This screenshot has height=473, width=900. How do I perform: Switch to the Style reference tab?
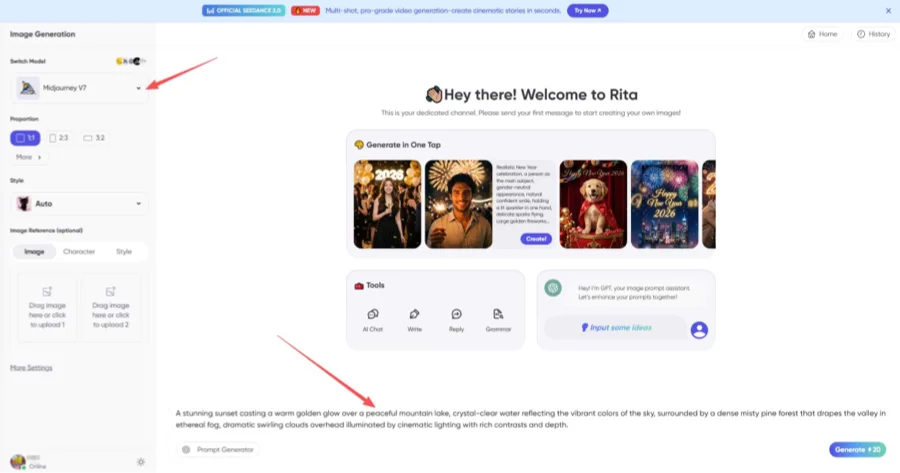coord(124,251)
